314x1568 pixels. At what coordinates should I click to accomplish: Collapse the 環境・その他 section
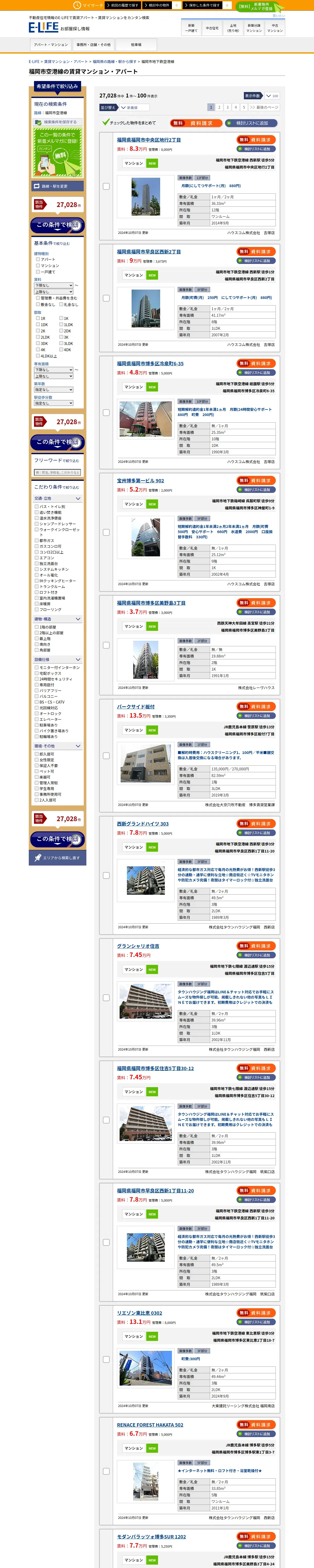57,746
